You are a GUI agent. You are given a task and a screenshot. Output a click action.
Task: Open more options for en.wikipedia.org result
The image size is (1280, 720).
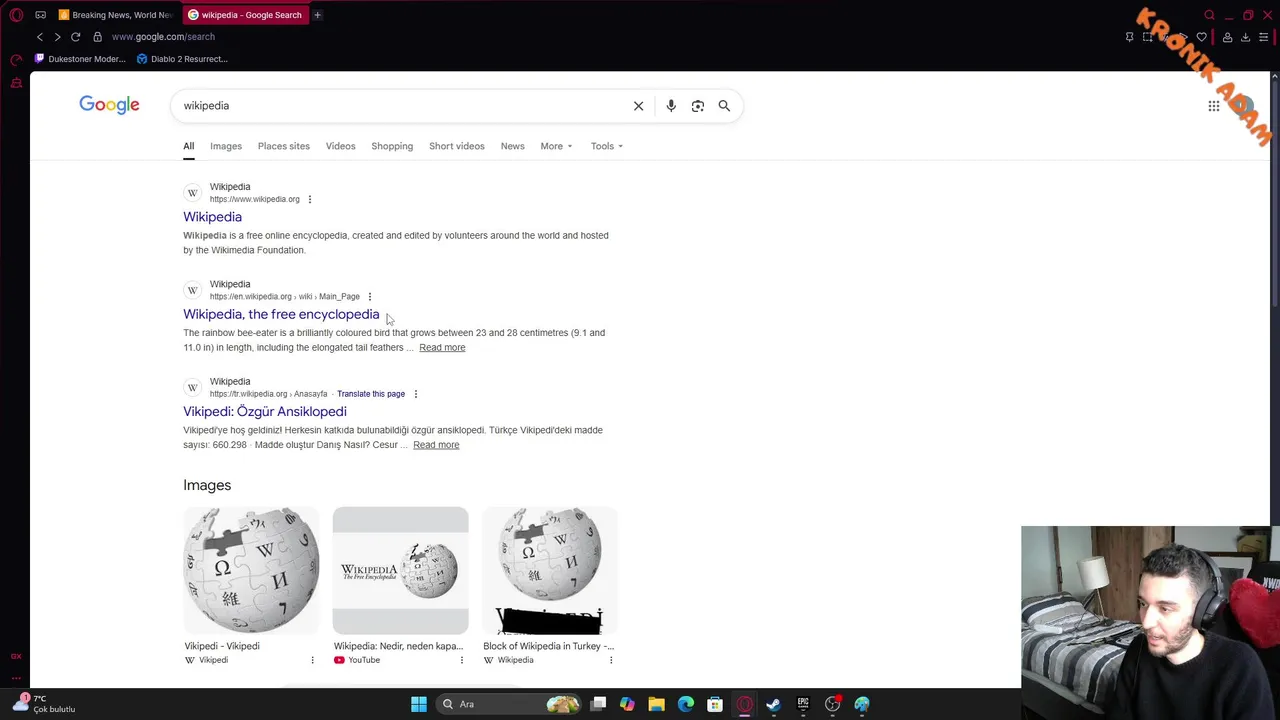[370, 297]
